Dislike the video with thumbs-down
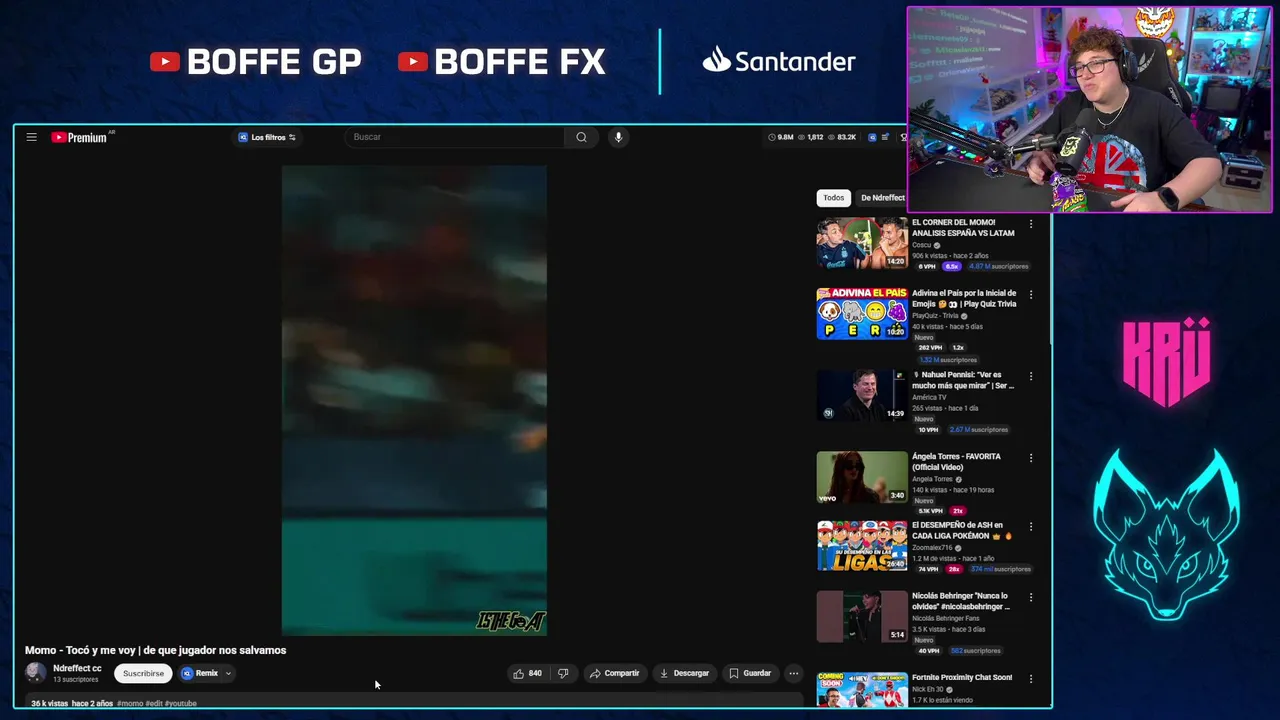 tap(563, 673)
